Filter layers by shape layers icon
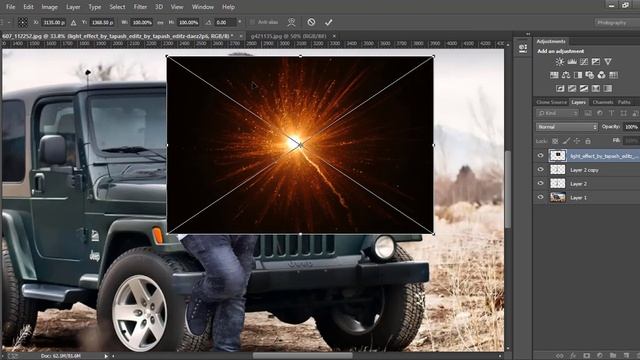Screen dimensions: 640x360 623,113
